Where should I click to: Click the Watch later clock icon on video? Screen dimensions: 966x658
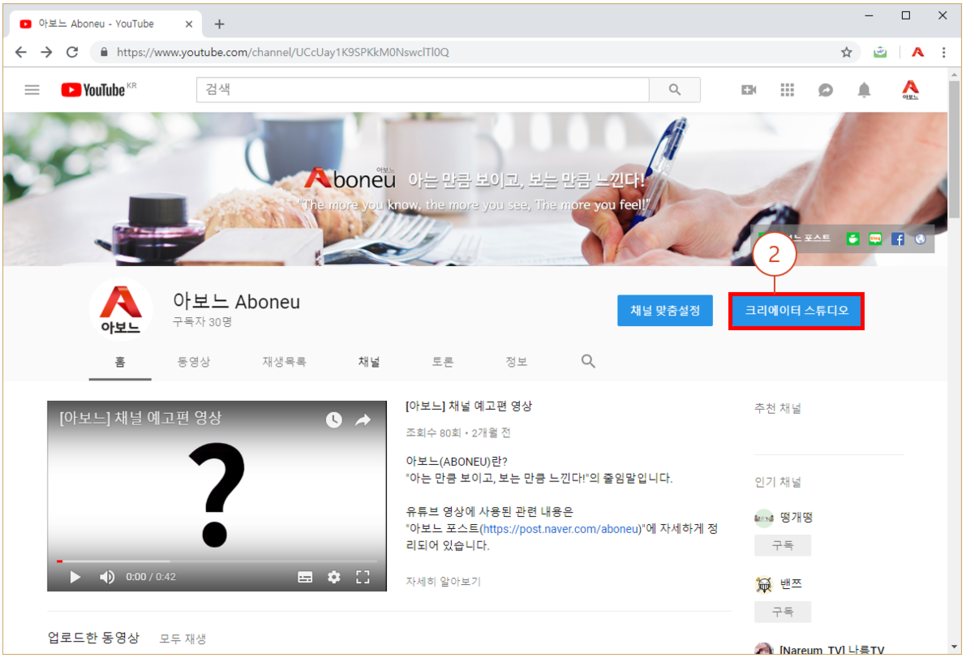pyautogui.click(x=334, y=420)
